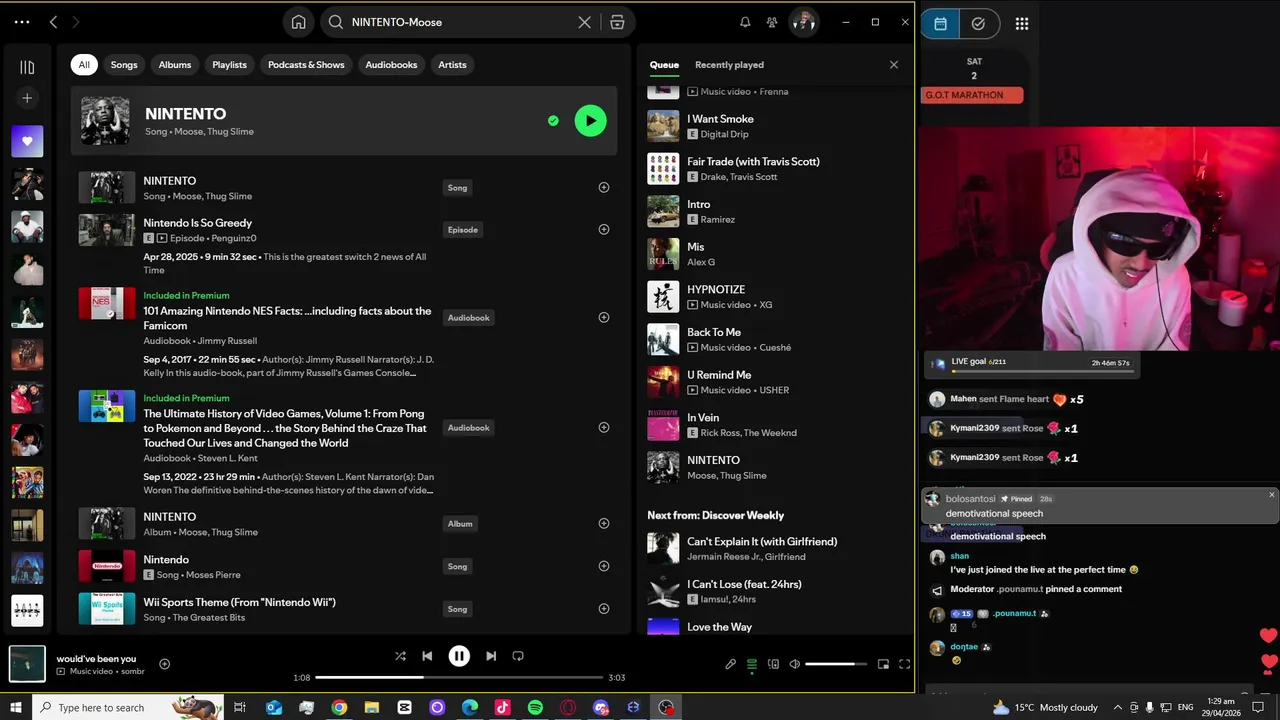Go back in Spotify navigation
The image size is (1280, 720).
[x=54, y=22]
